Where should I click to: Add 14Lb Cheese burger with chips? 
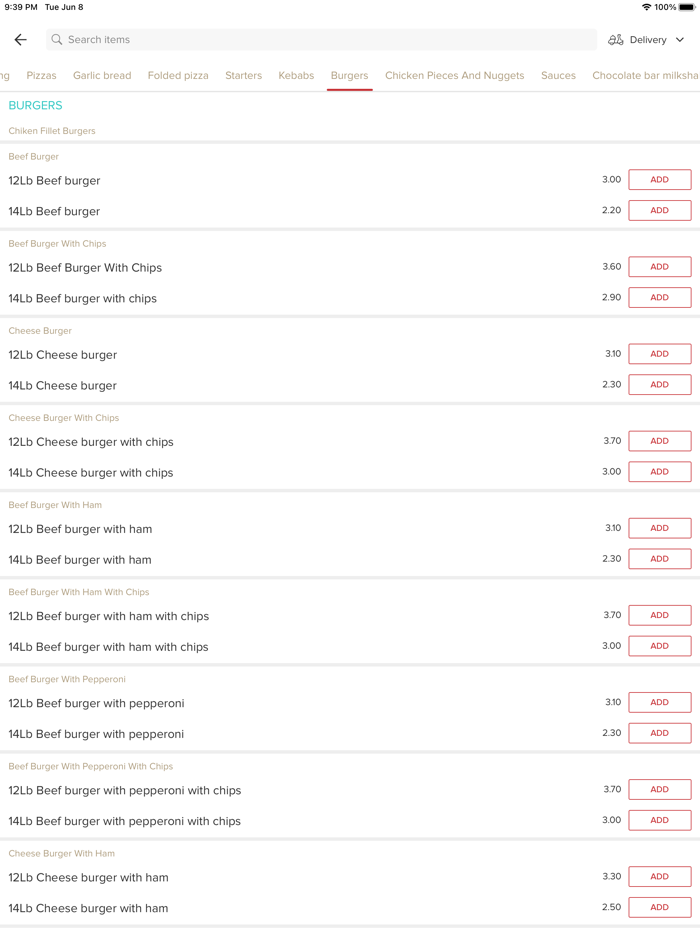[659, 472]
